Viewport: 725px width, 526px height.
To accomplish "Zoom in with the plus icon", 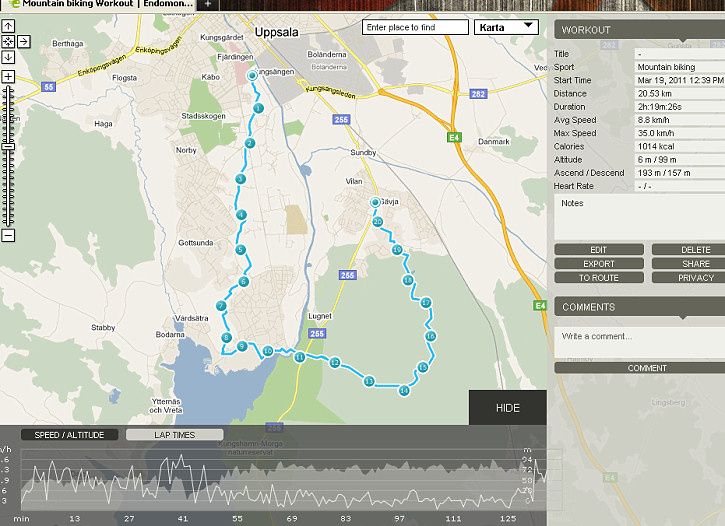I will pos(8,76).
